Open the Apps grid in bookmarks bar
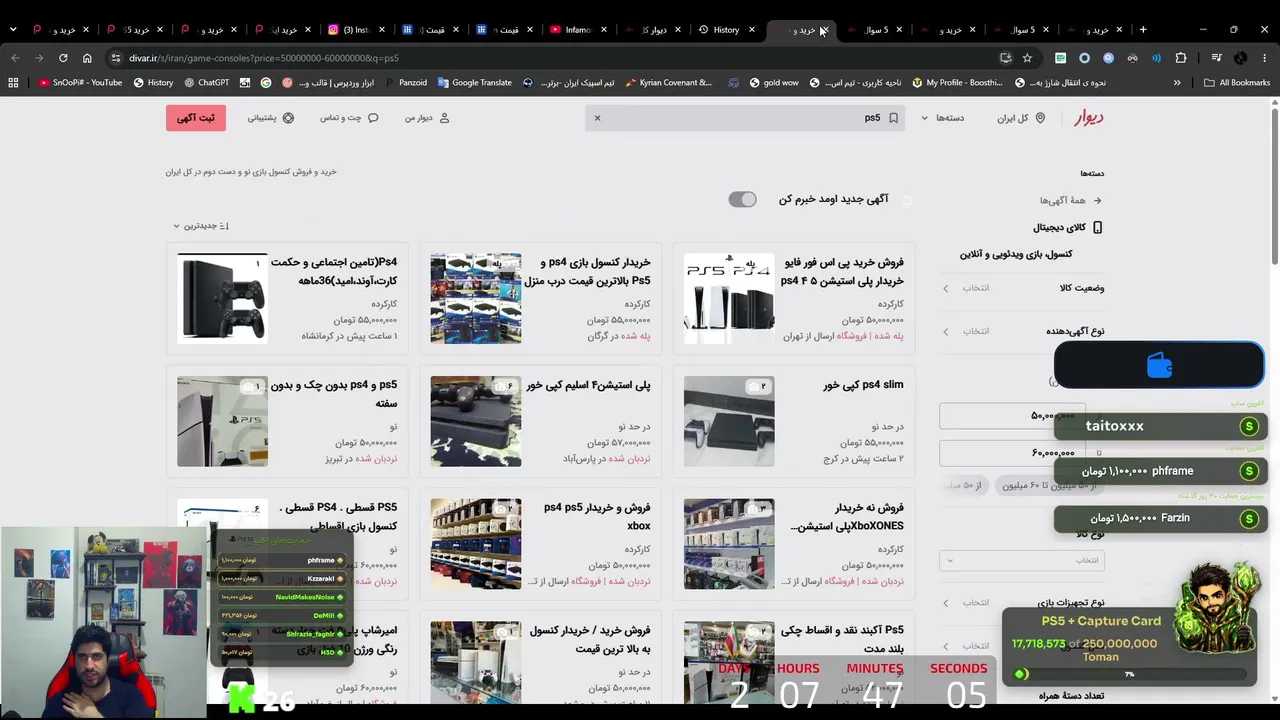Screen dimensions: 1280x720 tap(13, 83)
